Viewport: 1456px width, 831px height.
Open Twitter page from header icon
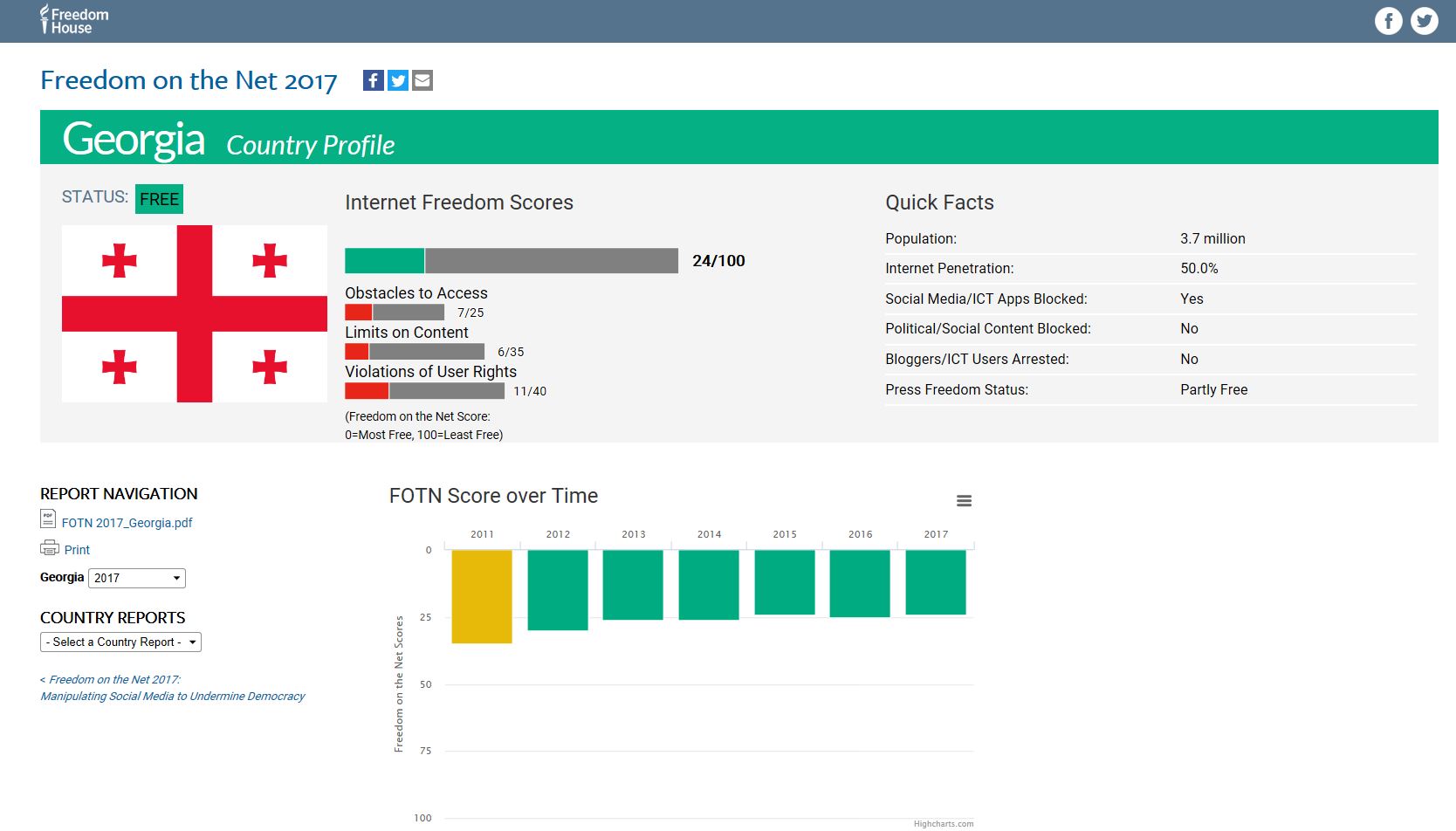click(x=1425, y=21)
